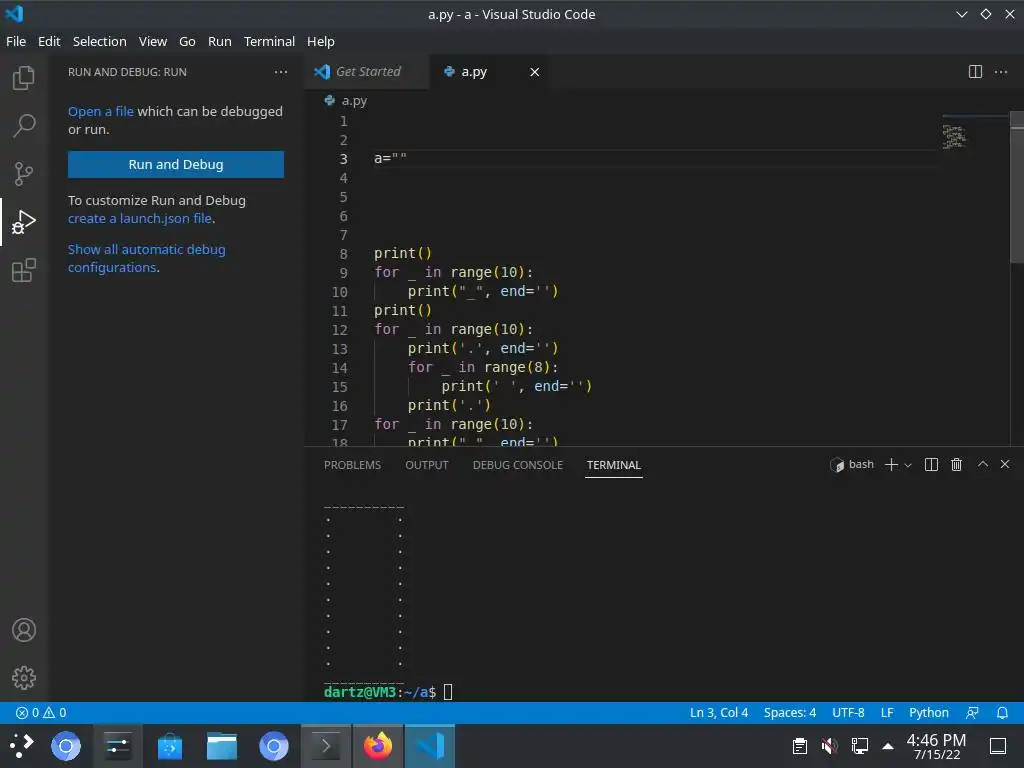Click 'create a launch.json file' link

pyautogui.click(x=140, y=219)
